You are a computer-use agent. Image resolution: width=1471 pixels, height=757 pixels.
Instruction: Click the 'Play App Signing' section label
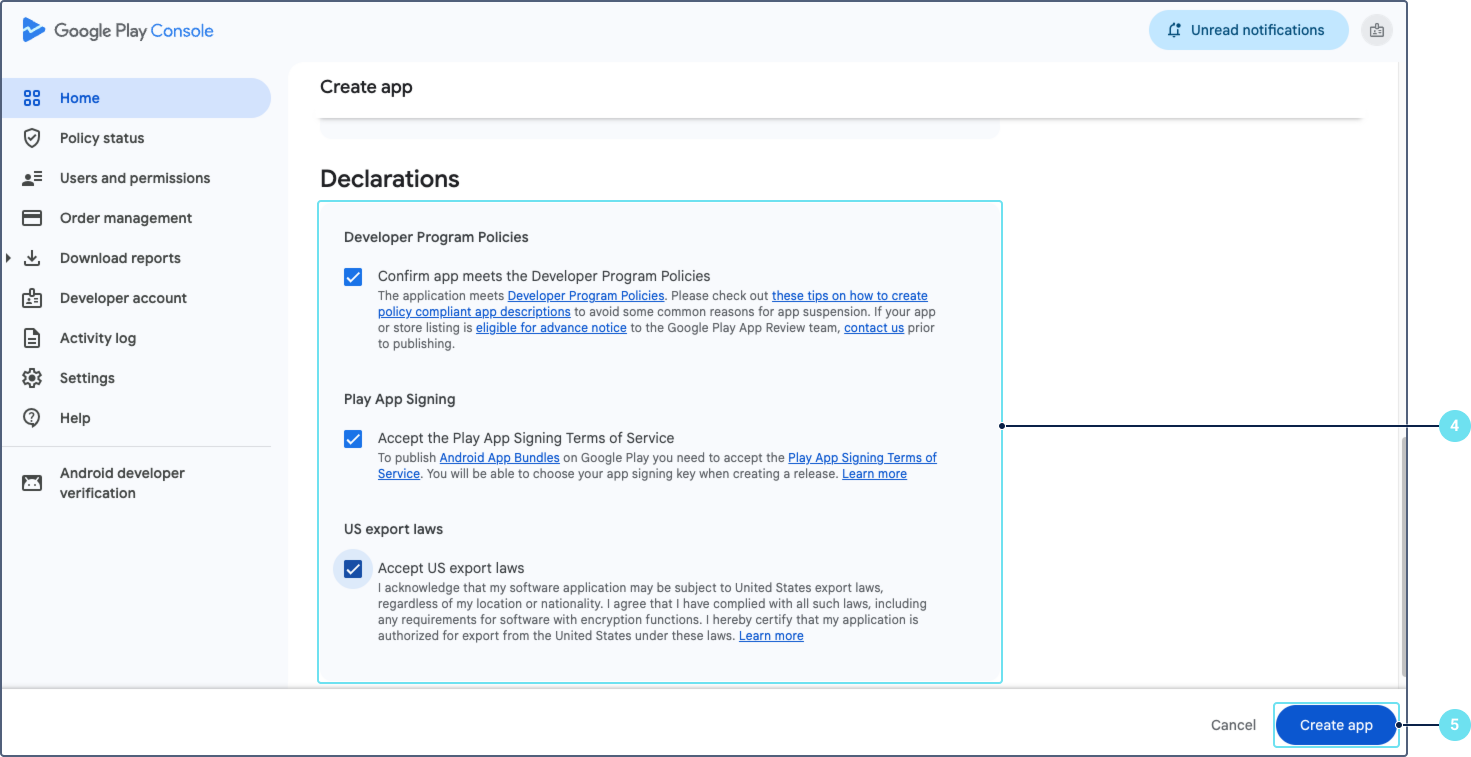coord(400,399)
